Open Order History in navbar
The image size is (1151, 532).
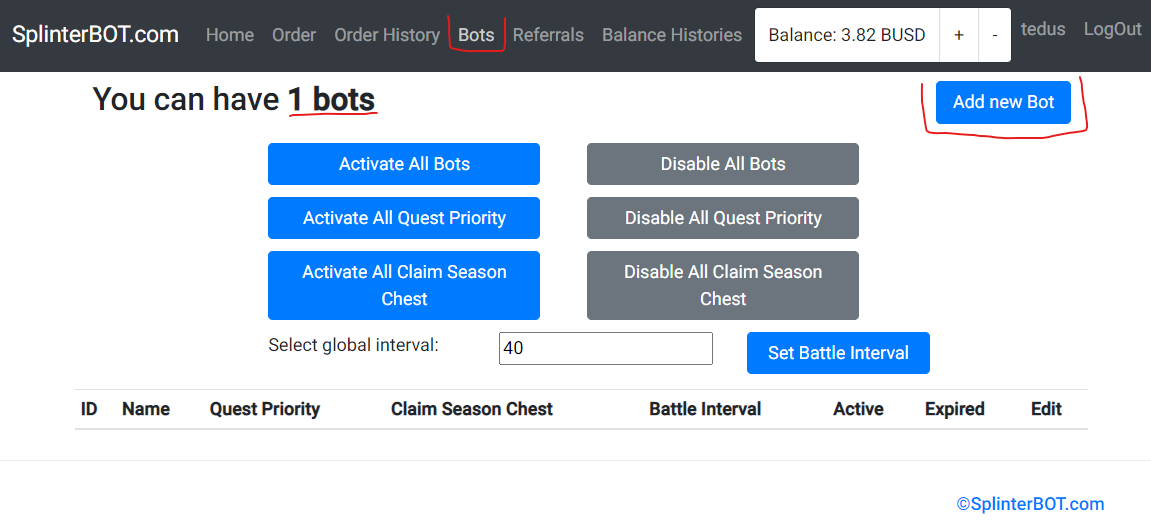coord(387,35)
